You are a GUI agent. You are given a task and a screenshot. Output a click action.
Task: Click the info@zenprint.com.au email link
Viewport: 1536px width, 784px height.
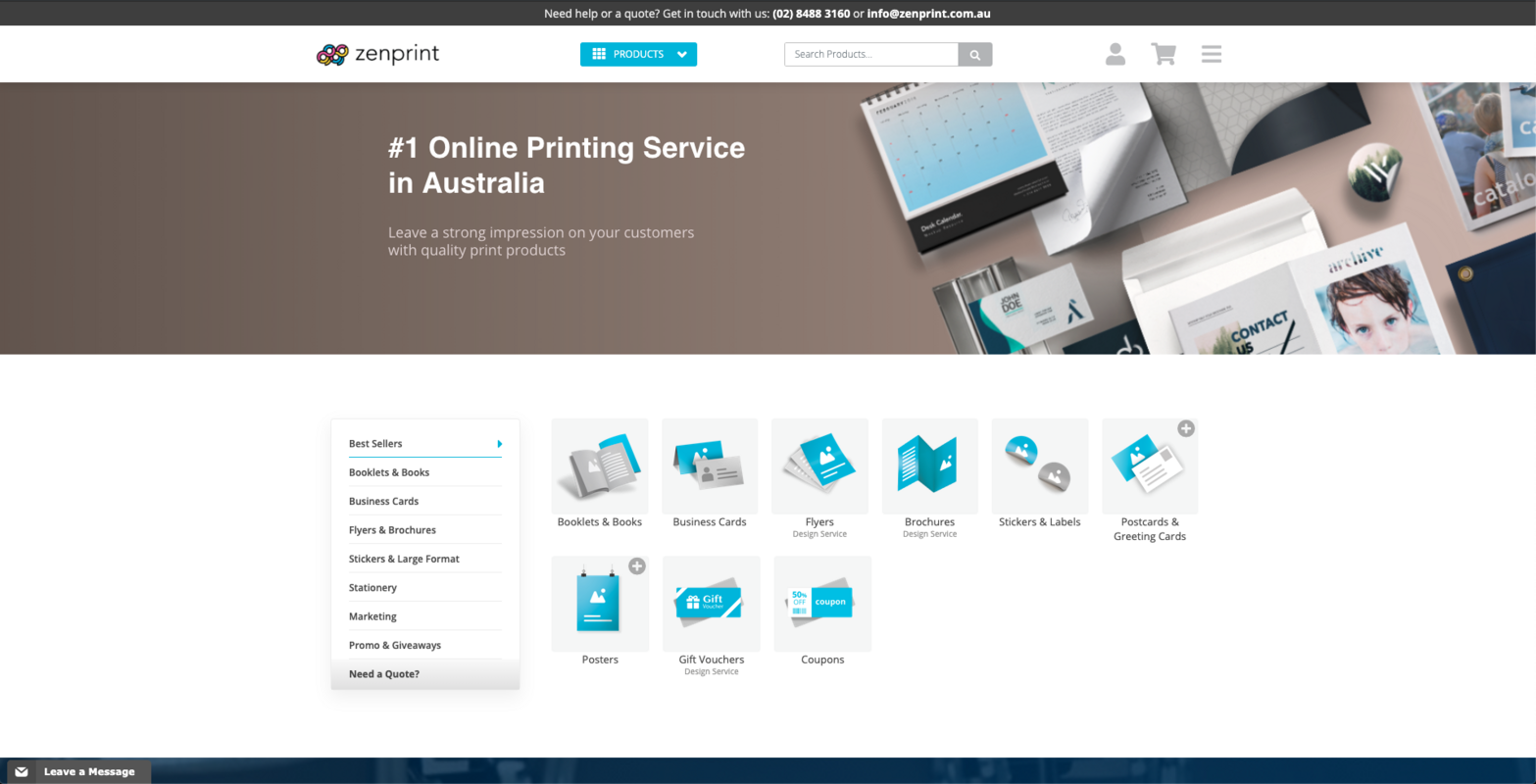(x=928, y=13)
